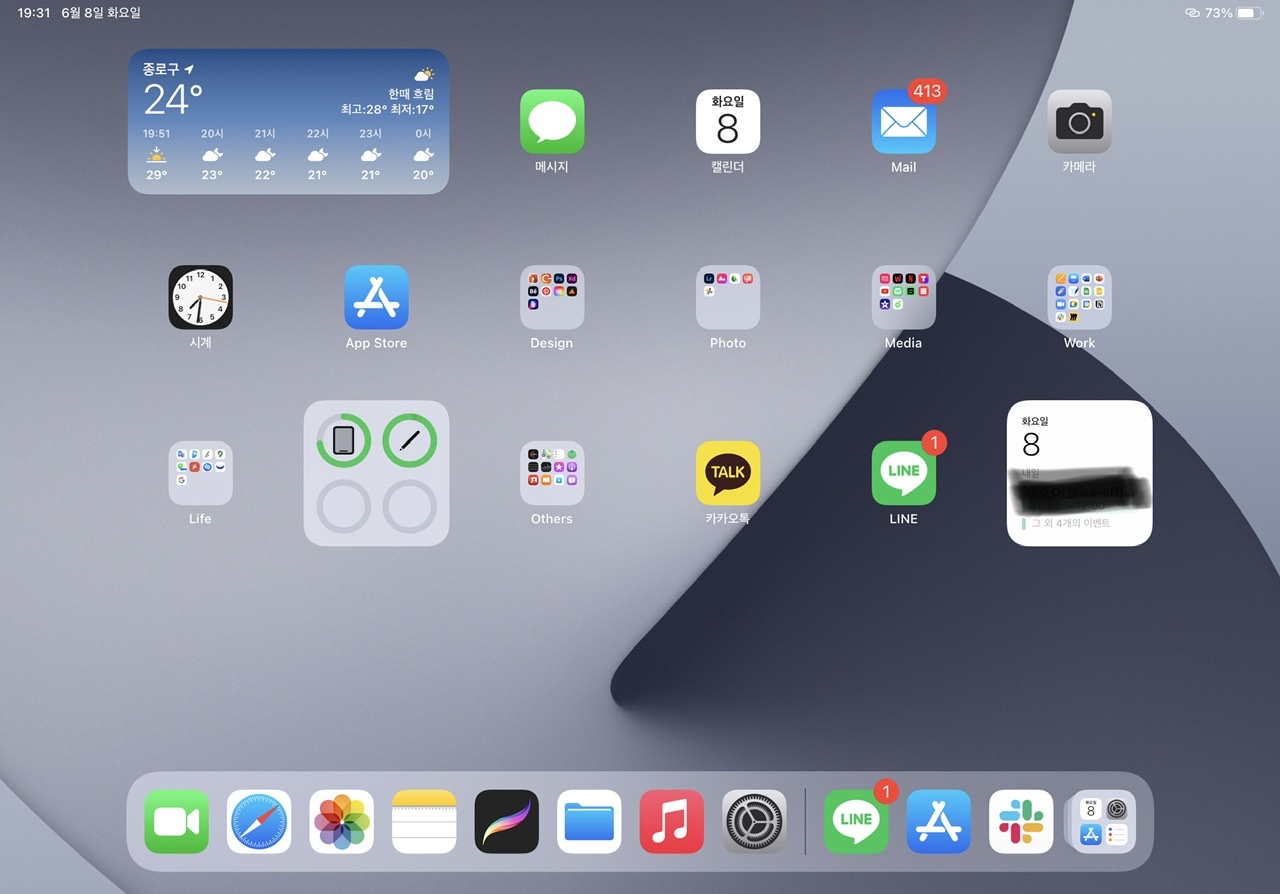The height and width of the screenshot is (894, 1280).
Task: Open Apple Music from the dock
Action: [x=671, y=820]
